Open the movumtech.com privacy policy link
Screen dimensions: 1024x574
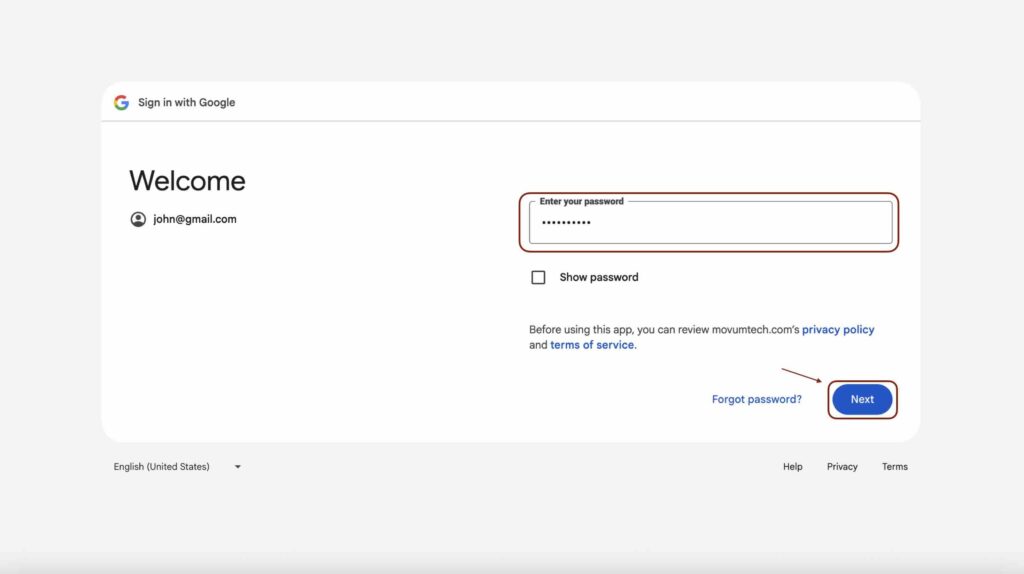tap(838, 329)
